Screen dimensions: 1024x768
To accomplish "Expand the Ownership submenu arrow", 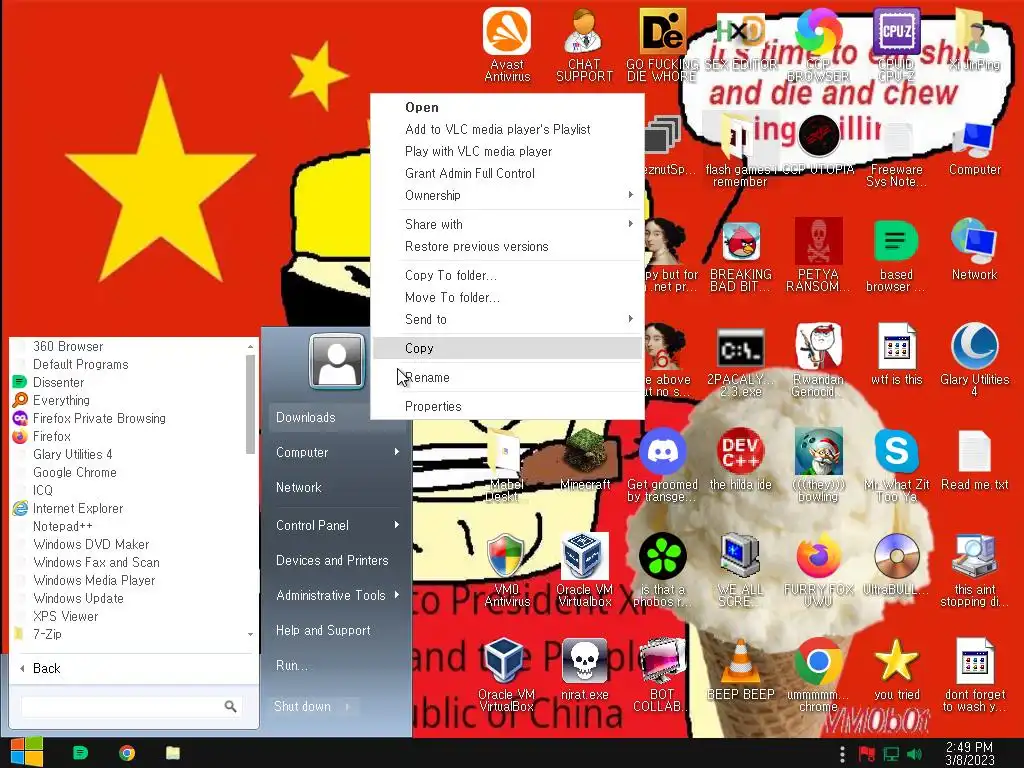I will (630, 195).
